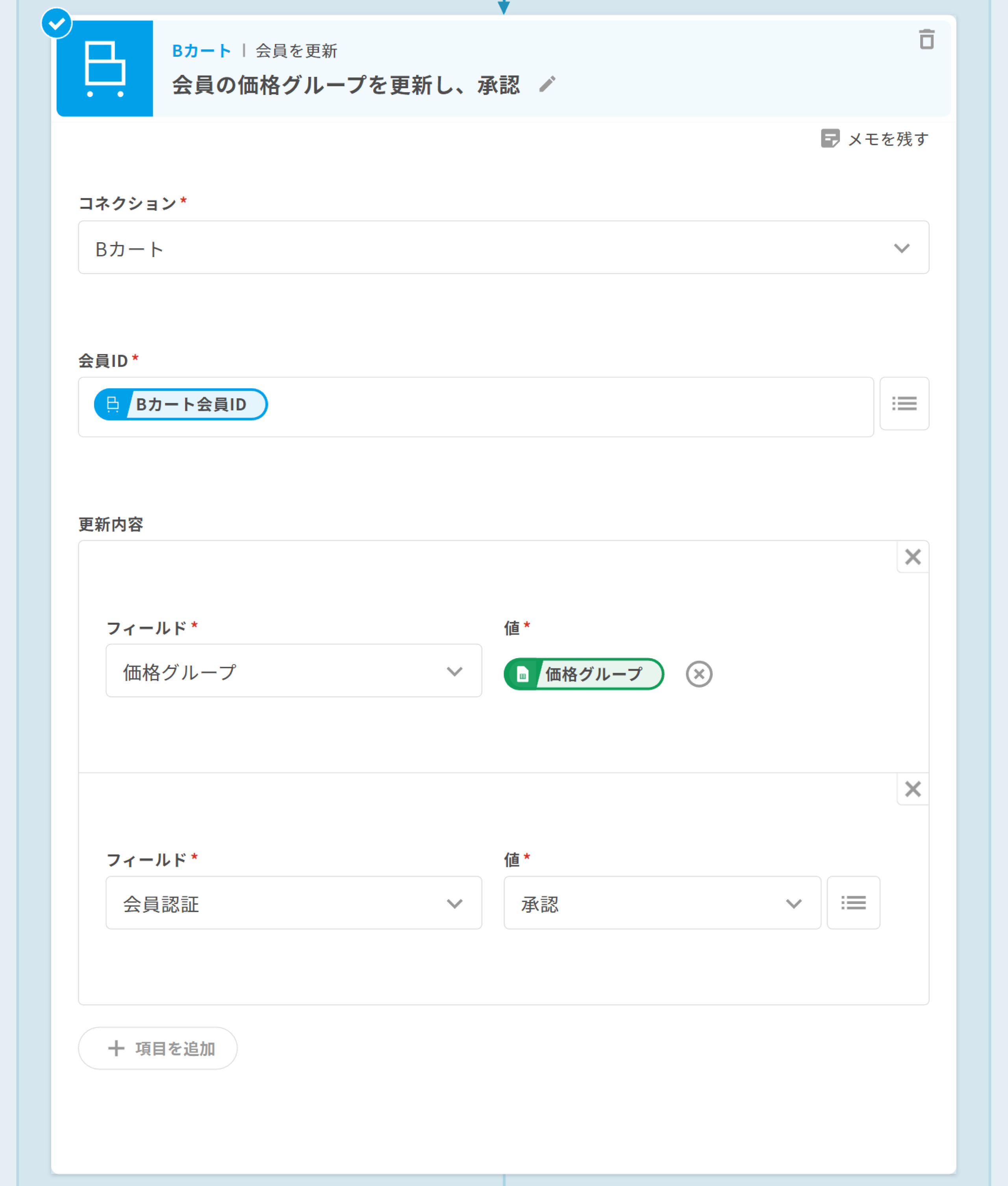Clear the 価格グループ value with circled X
The height and width of the screenshot is (1186, 1008).
(699, 674)
